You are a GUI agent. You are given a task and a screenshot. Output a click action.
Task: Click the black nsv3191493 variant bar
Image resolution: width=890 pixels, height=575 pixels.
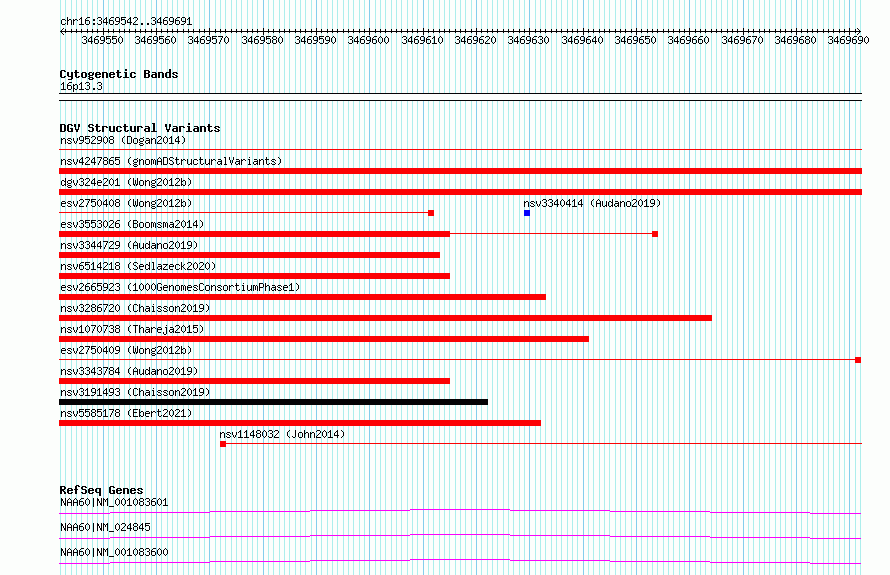click(274, 402)
